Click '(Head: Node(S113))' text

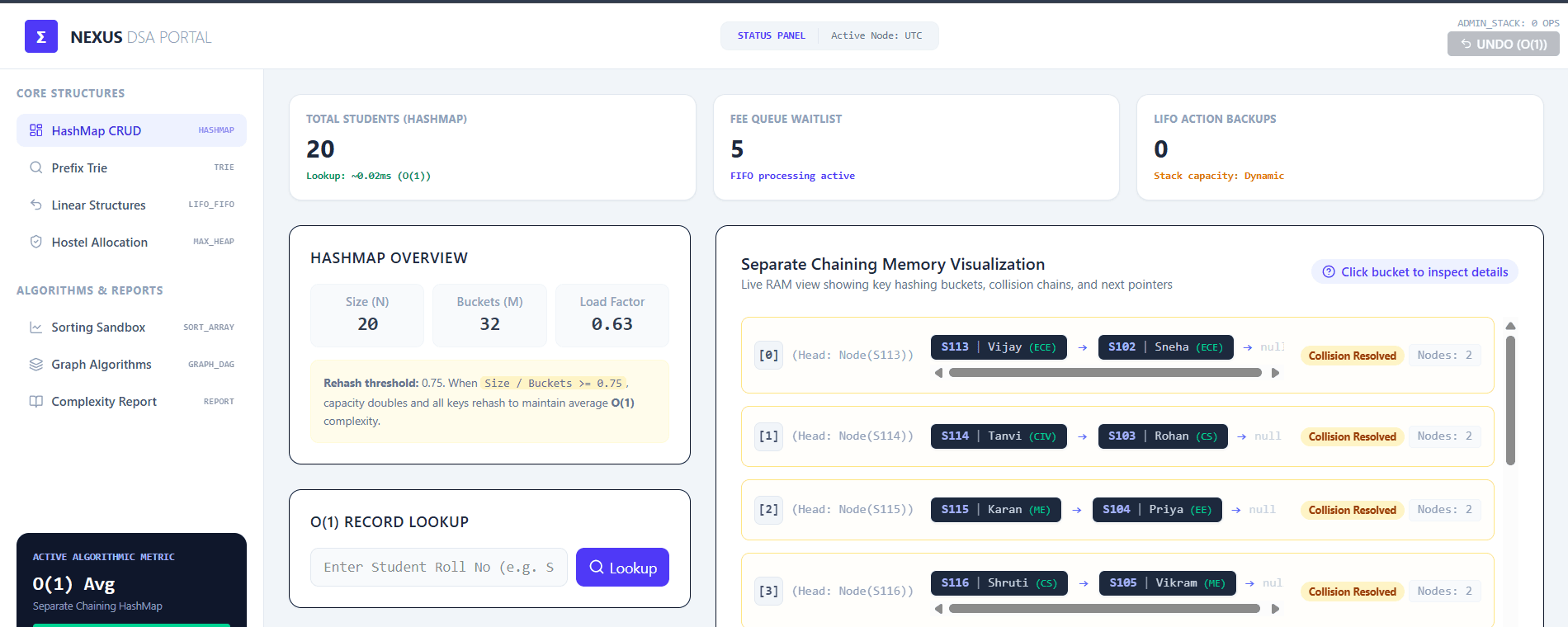[x=853, y=356]
